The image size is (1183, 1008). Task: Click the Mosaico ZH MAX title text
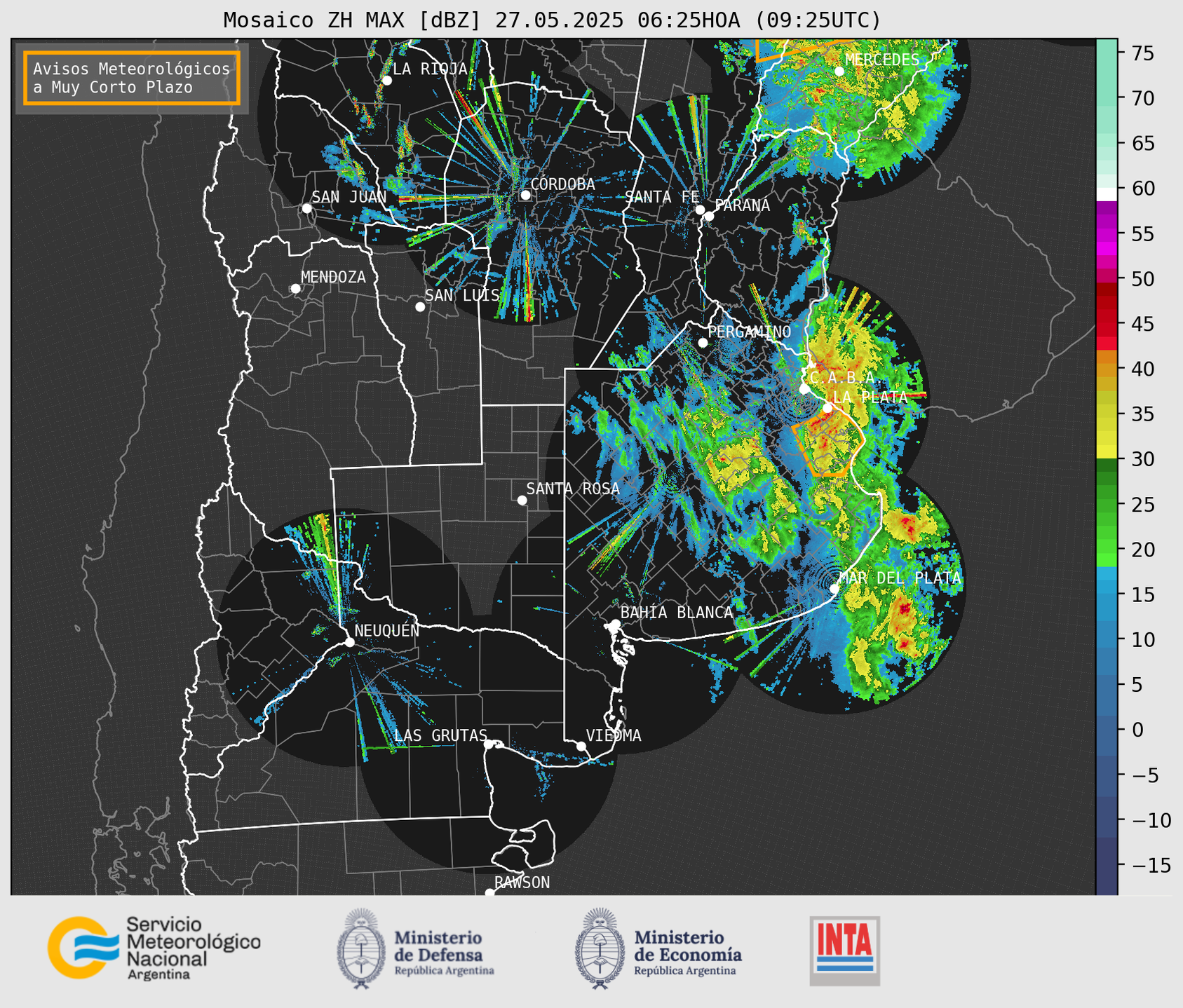[x=552, y=20]
